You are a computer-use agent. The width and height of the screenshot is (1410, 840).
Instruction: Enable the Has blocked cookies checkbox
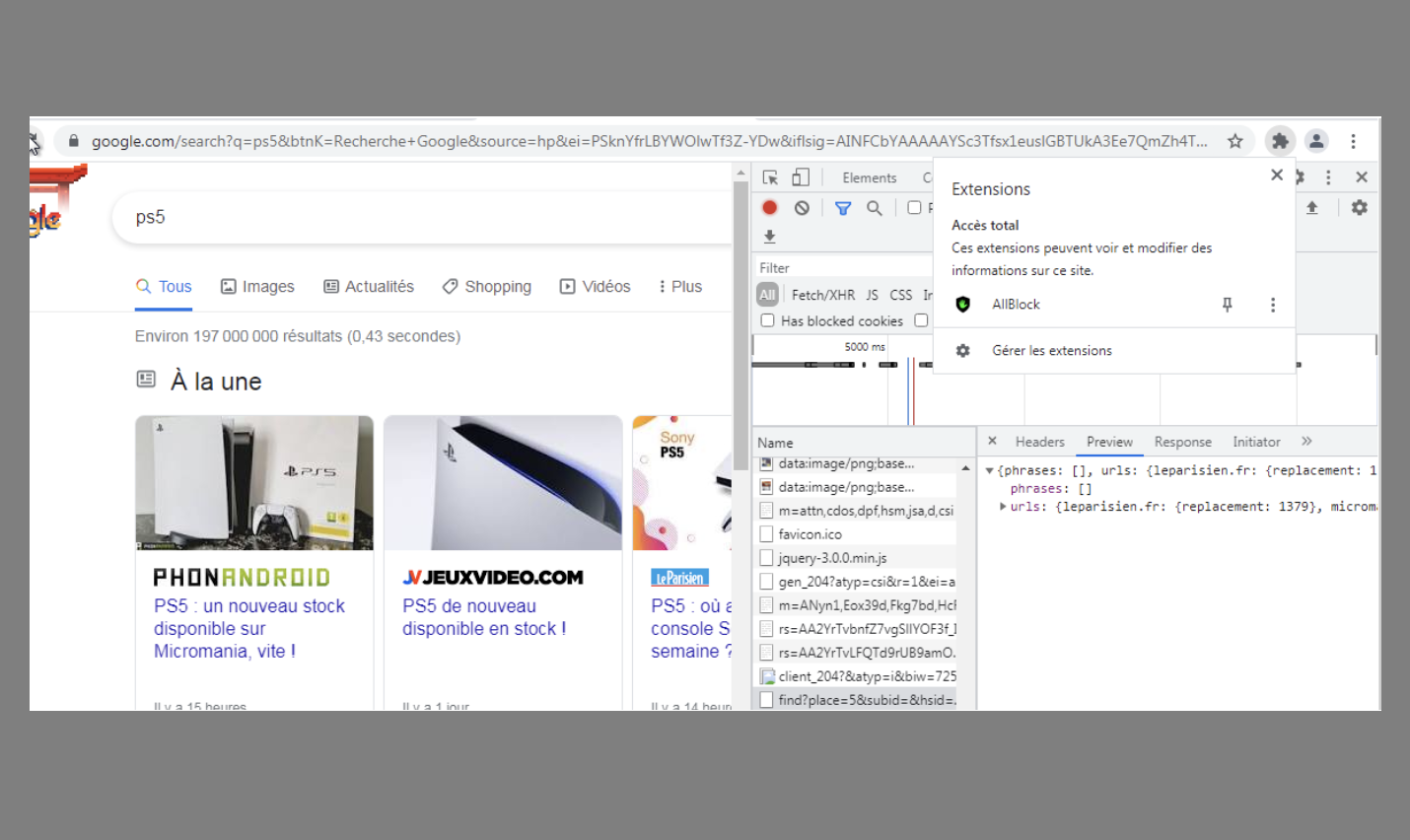767,320
